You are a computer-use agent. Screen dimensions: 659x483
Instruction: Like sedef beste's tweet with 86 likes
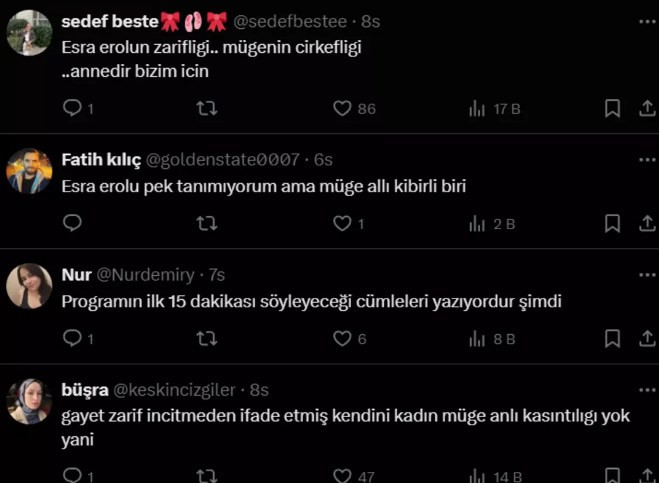[x=343, y=108]
